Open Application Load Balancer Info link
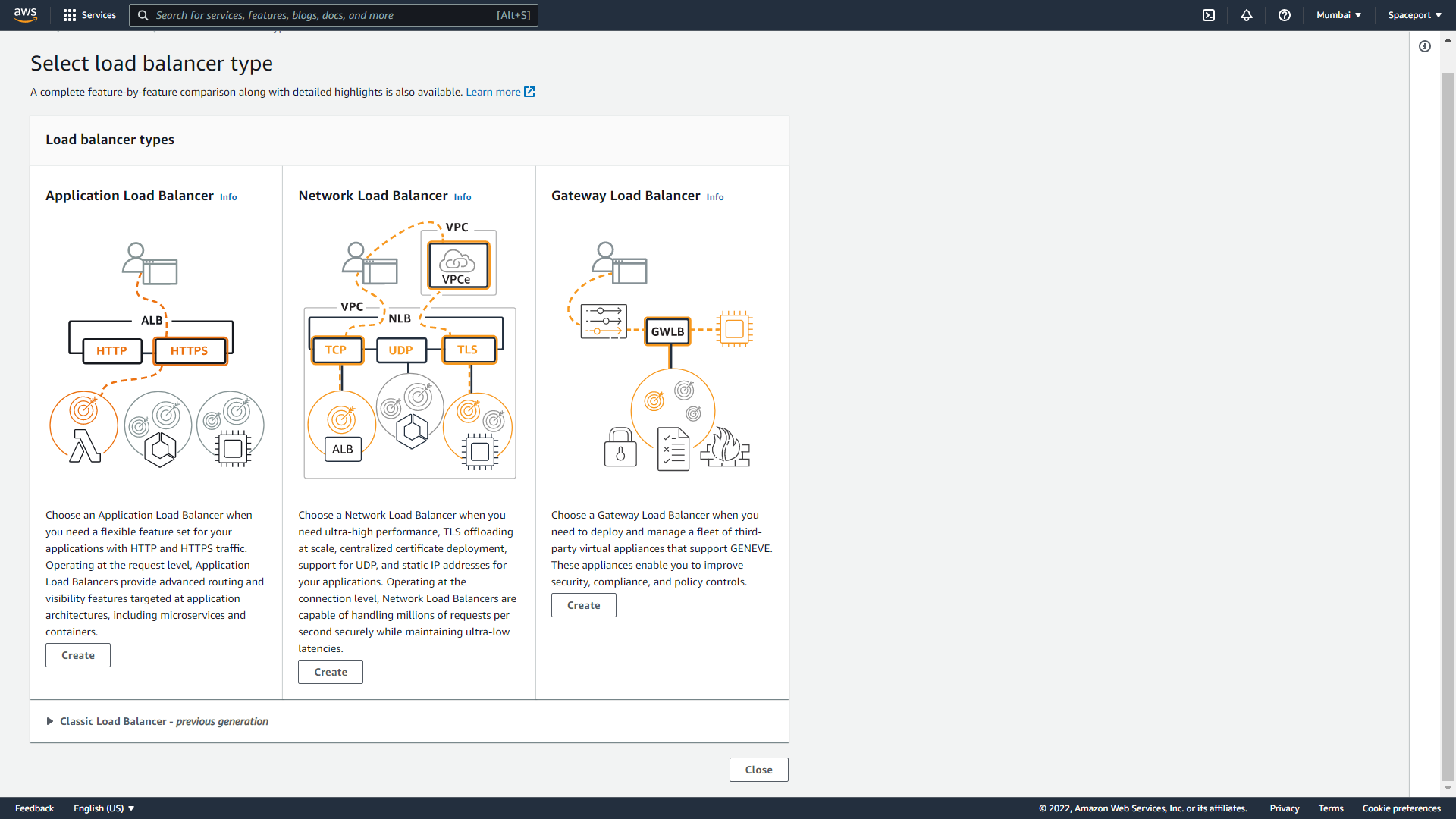Image resolution: width=1456 pixels, height=819 pixels. (x=228, y=197)
